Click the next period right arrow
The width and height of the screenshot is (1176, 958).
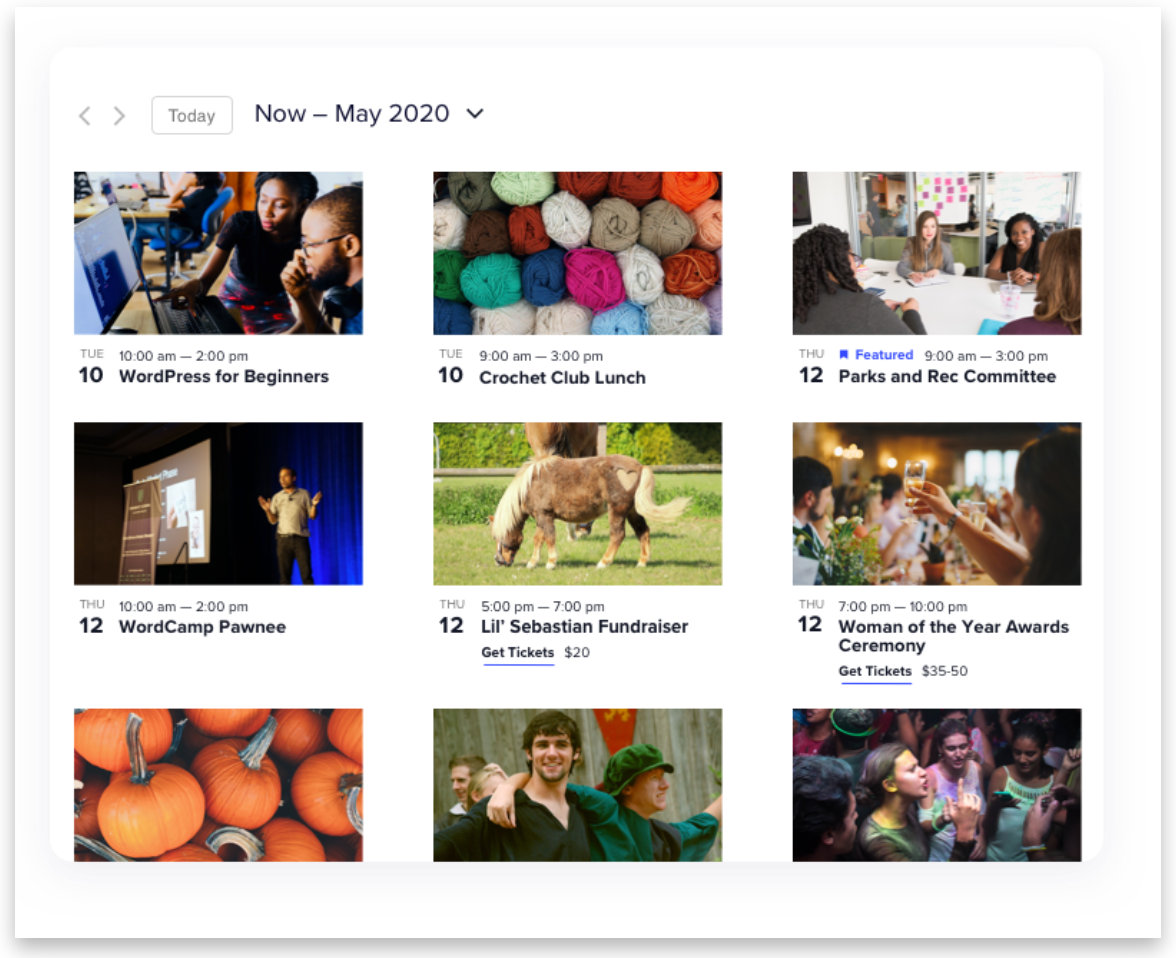coord(119,116)
